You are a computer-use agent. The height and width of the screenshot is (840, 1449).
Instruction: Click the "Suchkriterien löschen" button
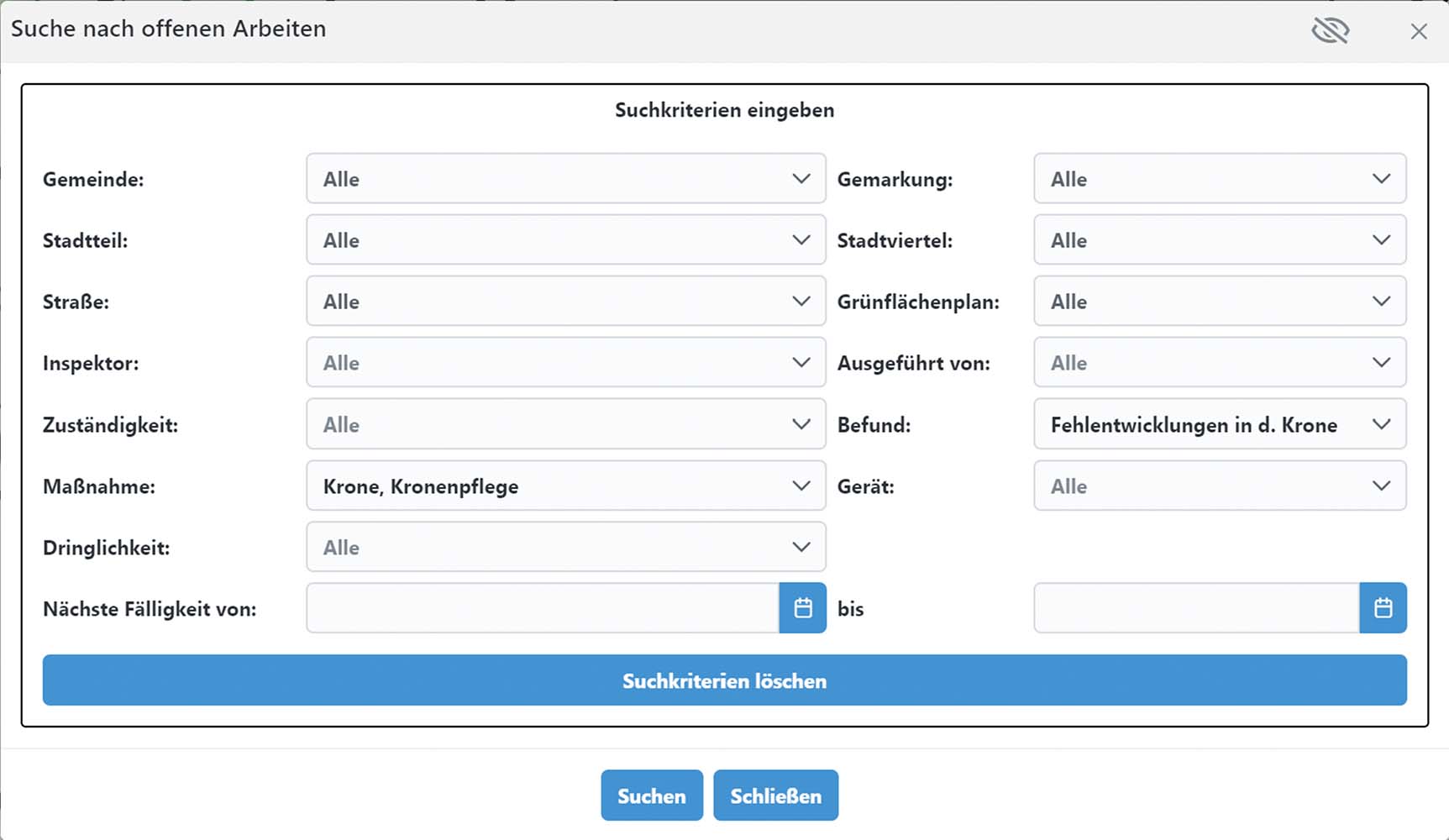coord(724,680)
